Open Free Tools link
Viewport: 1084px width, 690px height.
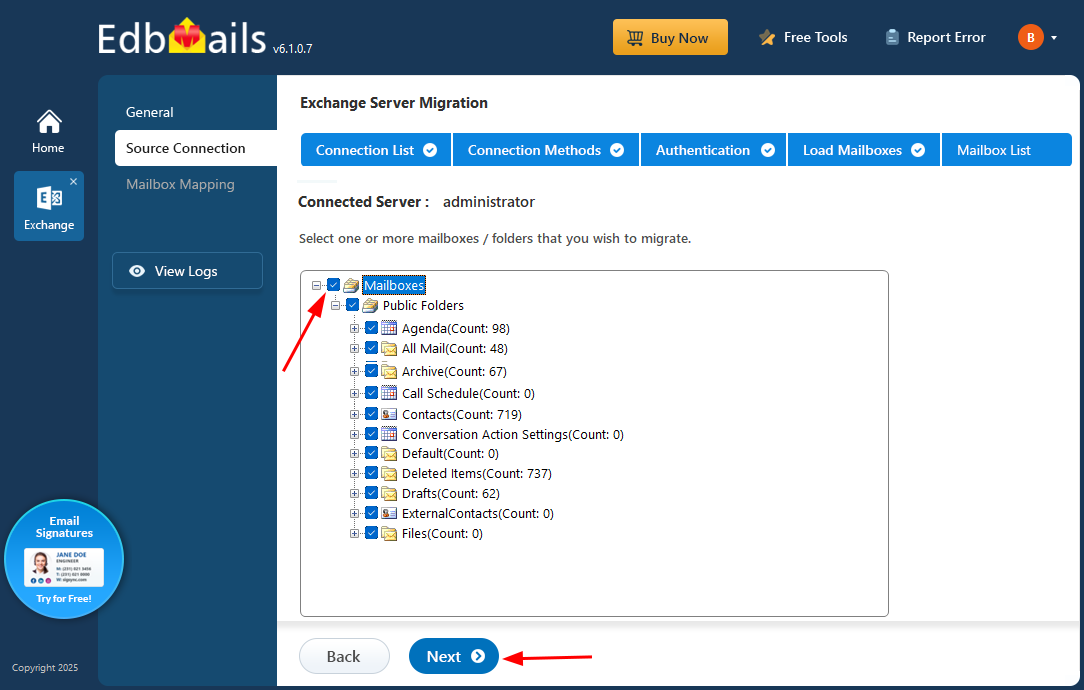(803, 37)
